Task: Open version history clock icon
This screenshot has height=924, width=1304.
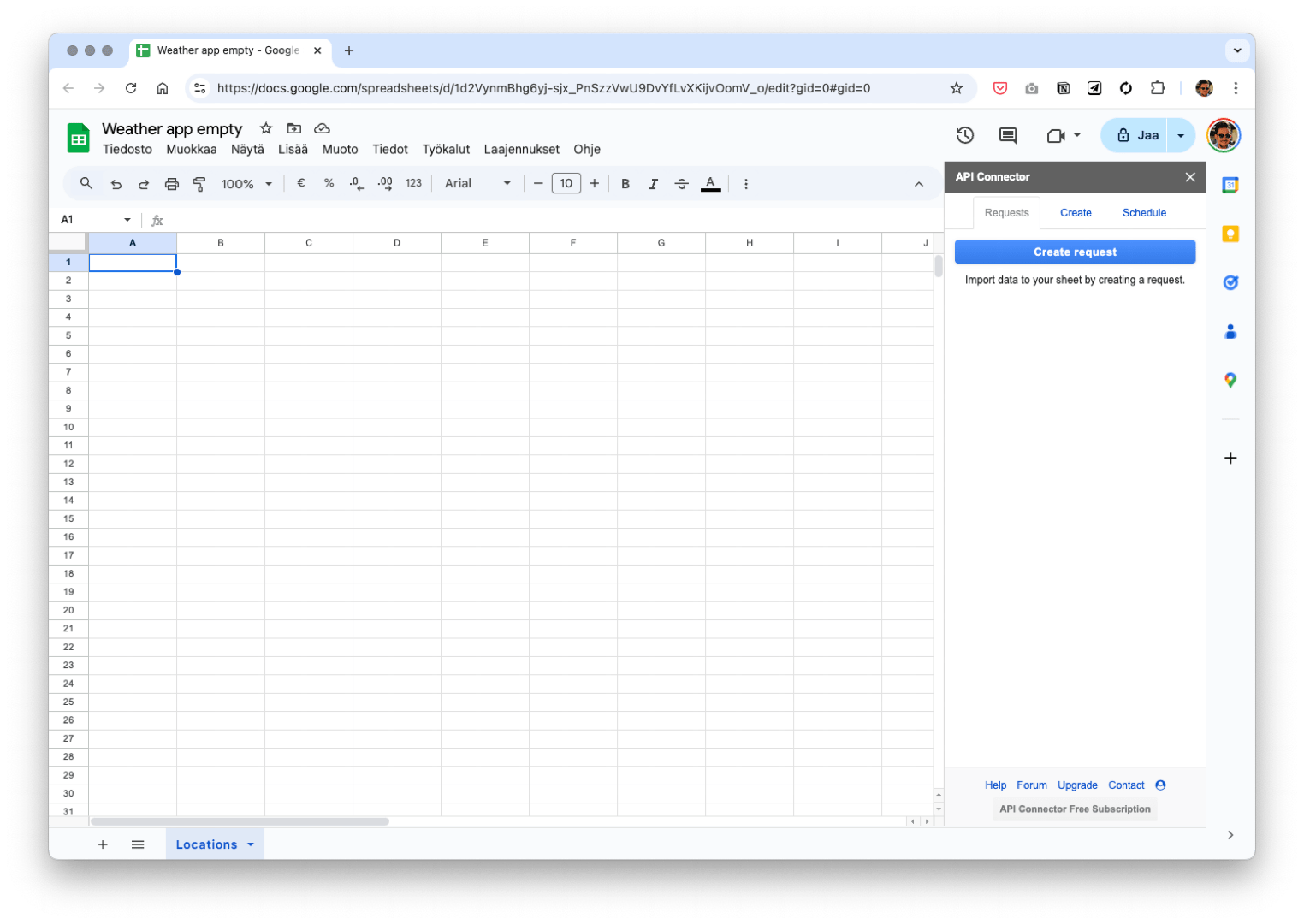Action: (x=965, y=135)
